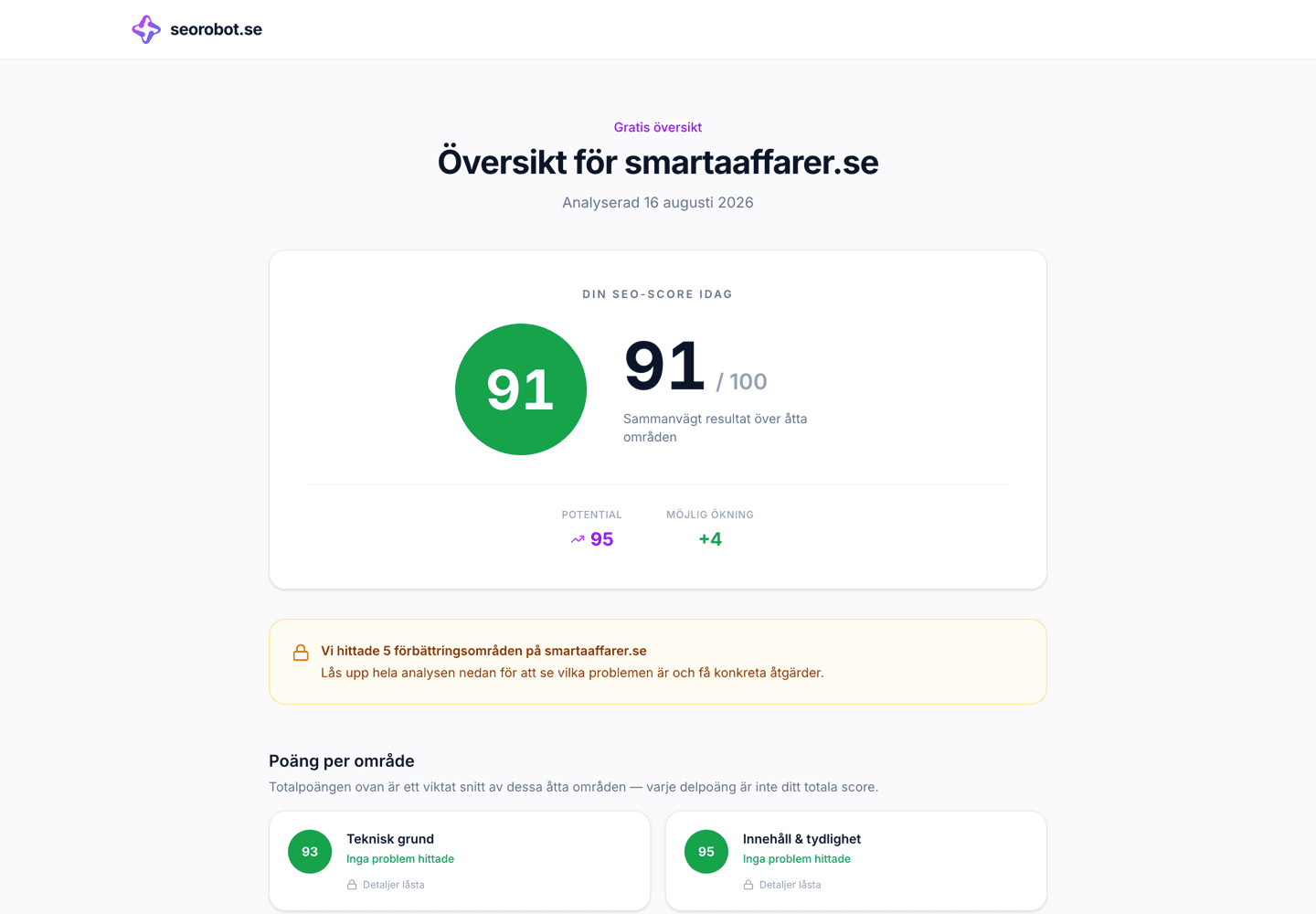Open the seorobot.se home link text

point(216,29)
